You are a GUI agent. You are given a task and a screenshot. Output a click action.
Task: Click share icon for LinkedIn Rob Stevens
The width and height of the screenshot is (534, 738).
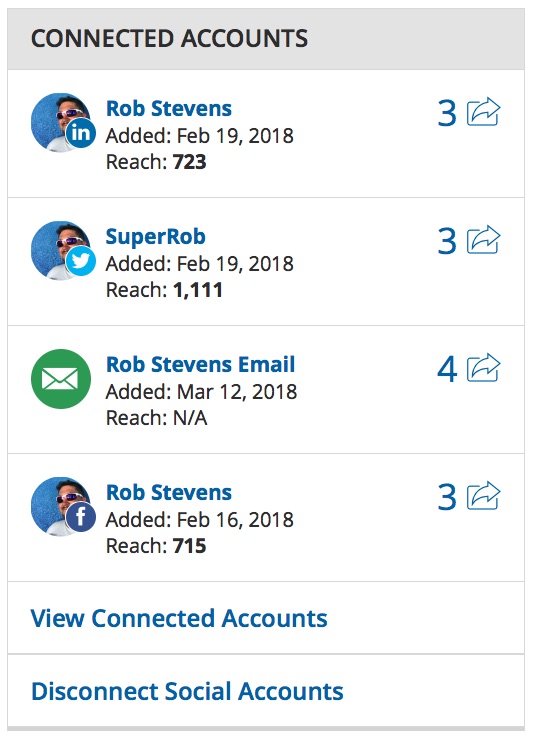click(483, 112)
